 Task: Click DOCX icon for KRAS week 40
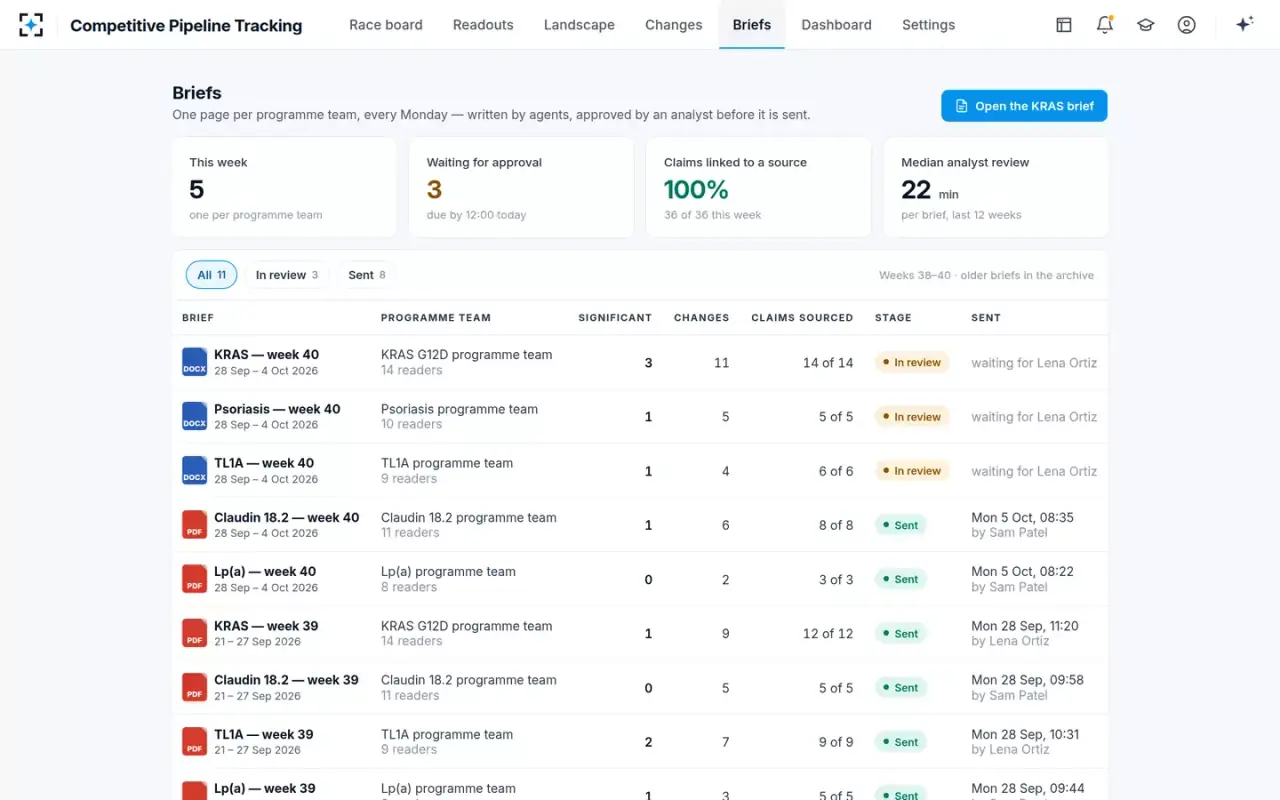(194, 362)
